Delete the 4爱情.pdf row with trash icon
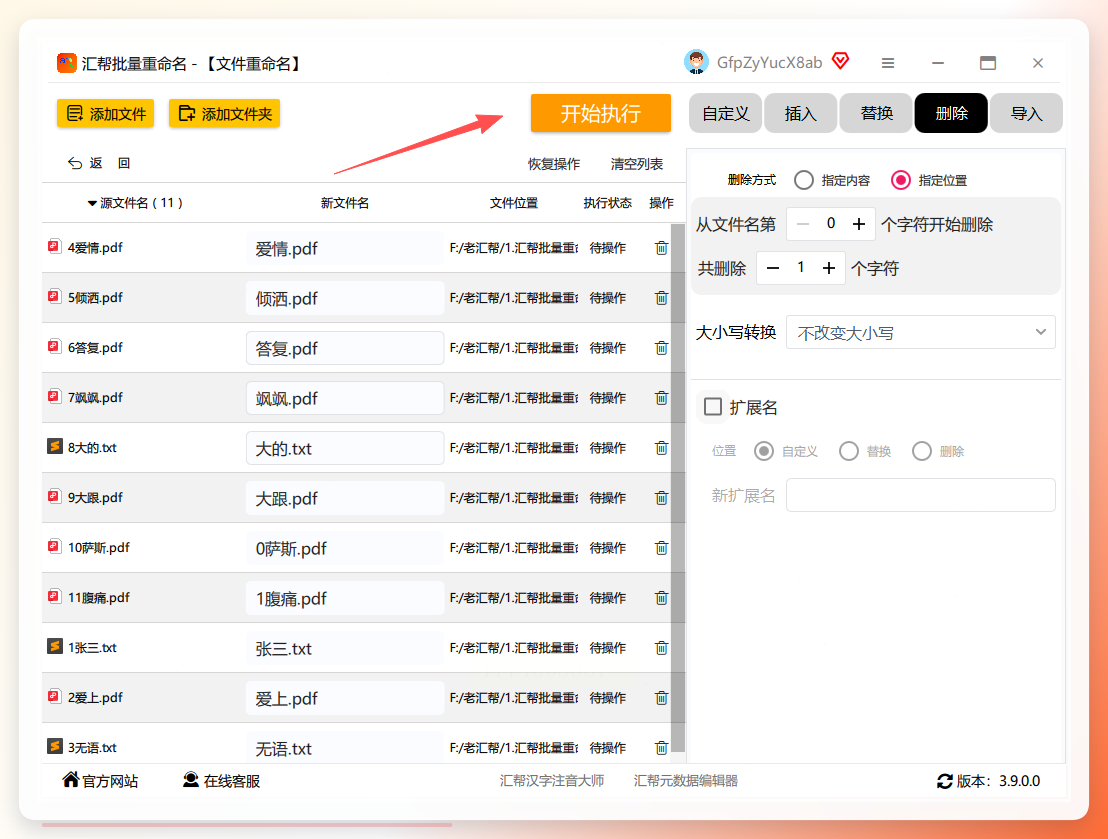Viewport: 1108px width, 839px height. (661, 248)
